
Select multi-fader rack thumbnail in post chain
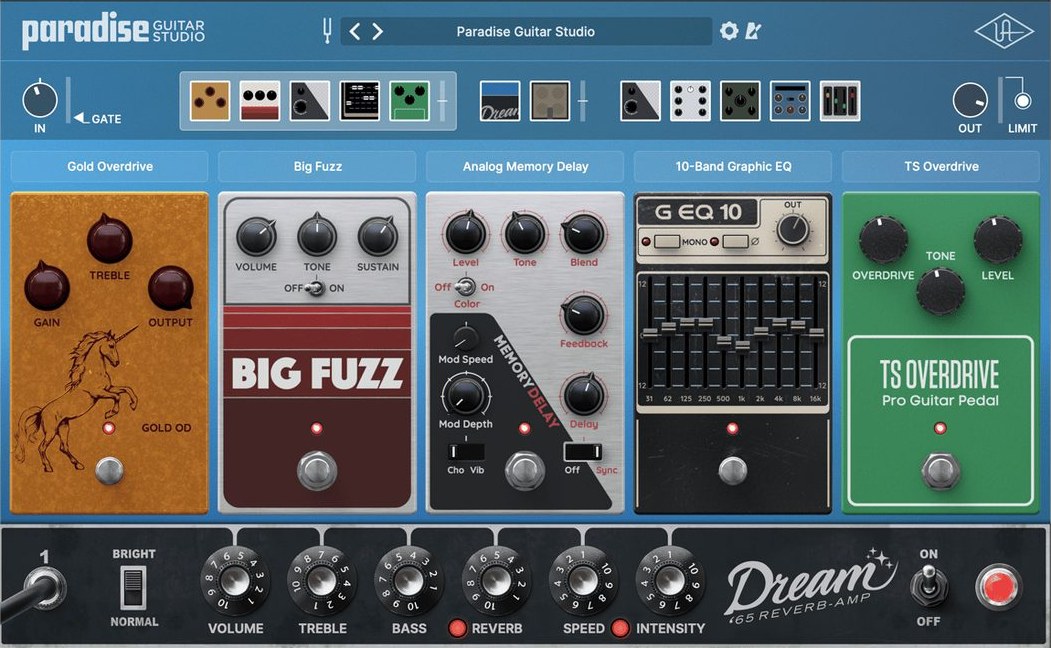[840, 101]
